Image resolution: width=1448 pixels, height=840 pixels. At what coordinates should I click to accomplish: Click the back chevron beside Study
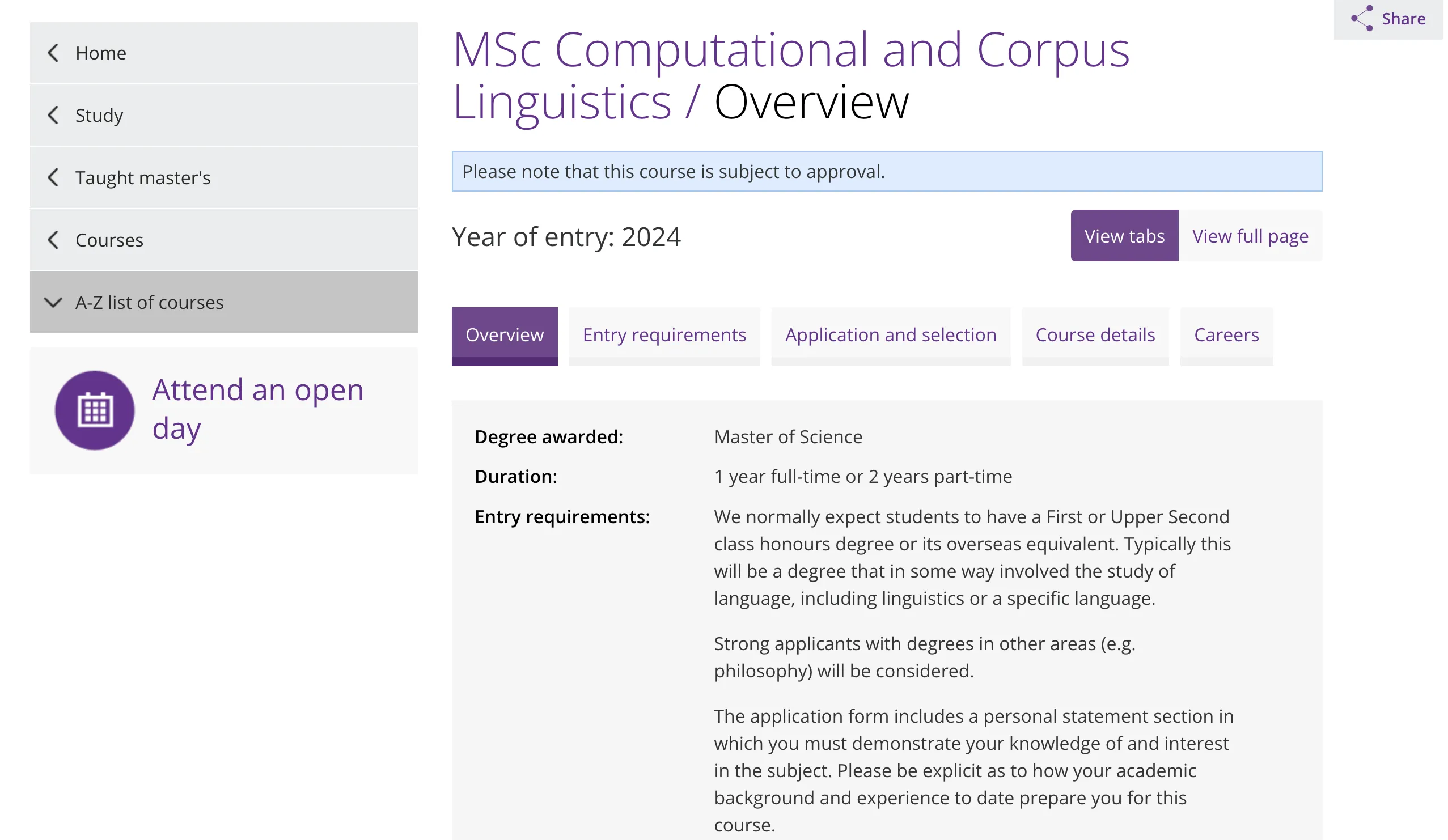coord(53,116)
